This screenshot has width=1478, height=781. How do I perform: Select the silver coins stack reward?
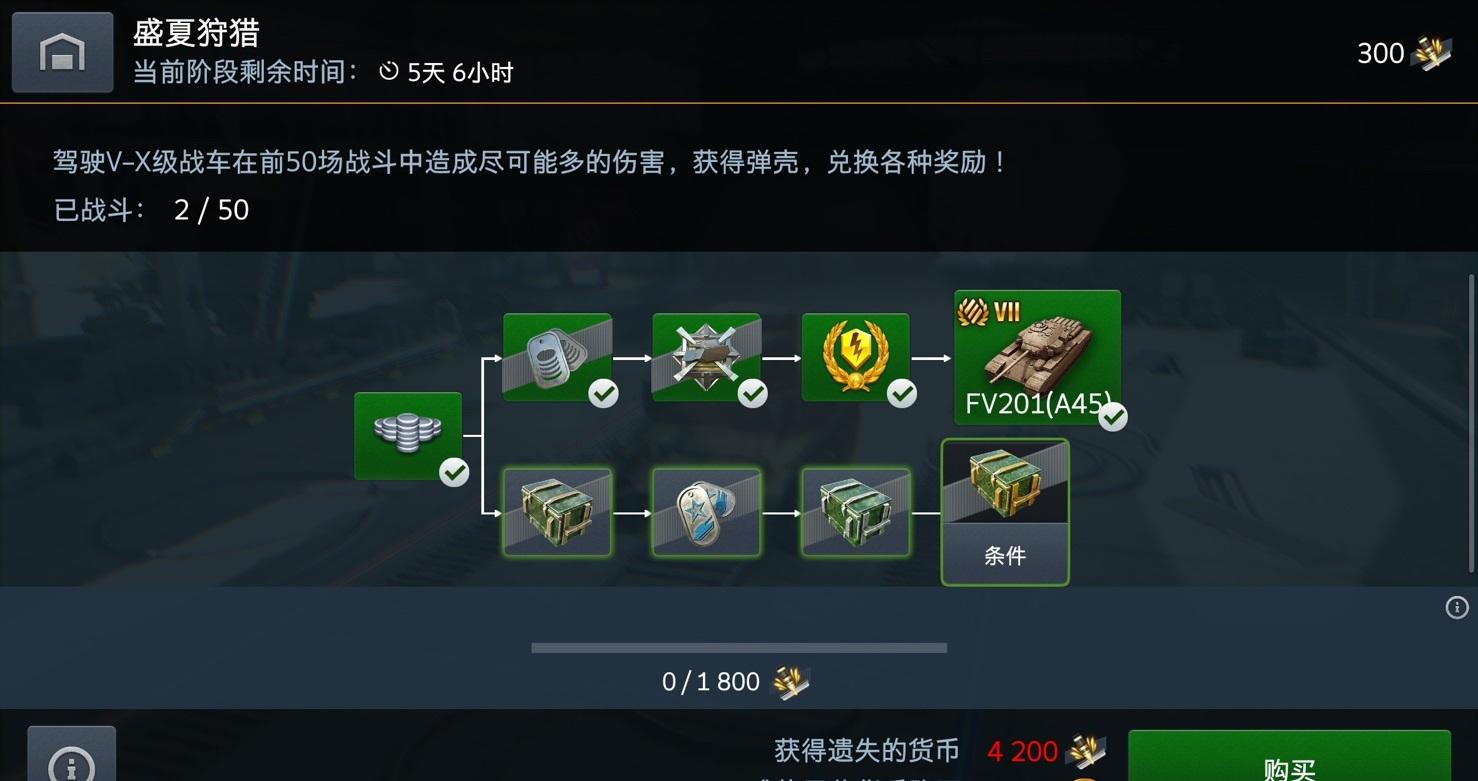(408, 436)
